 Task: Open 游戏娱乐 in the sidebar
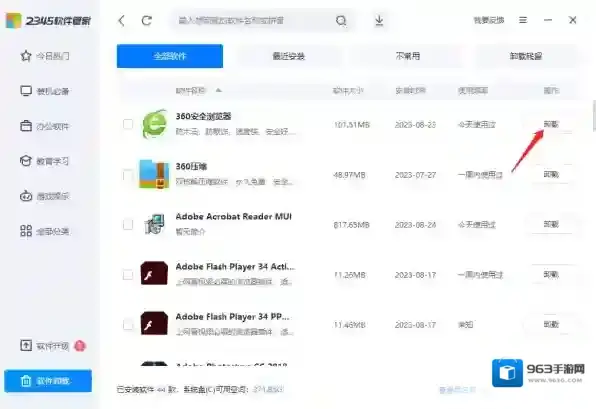coord(45,196)
